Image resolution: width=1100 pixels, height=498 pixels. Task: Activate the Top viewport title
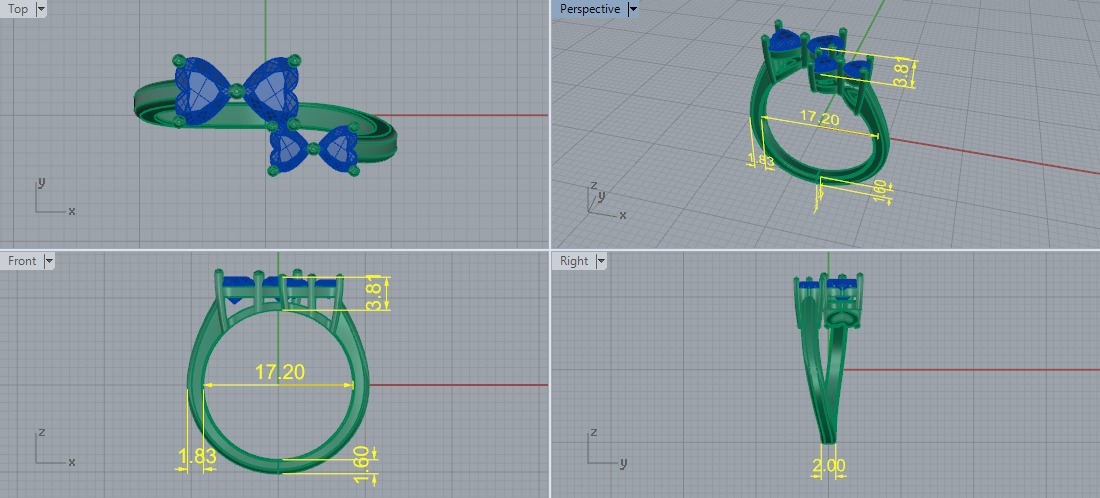tap(18, 9)
